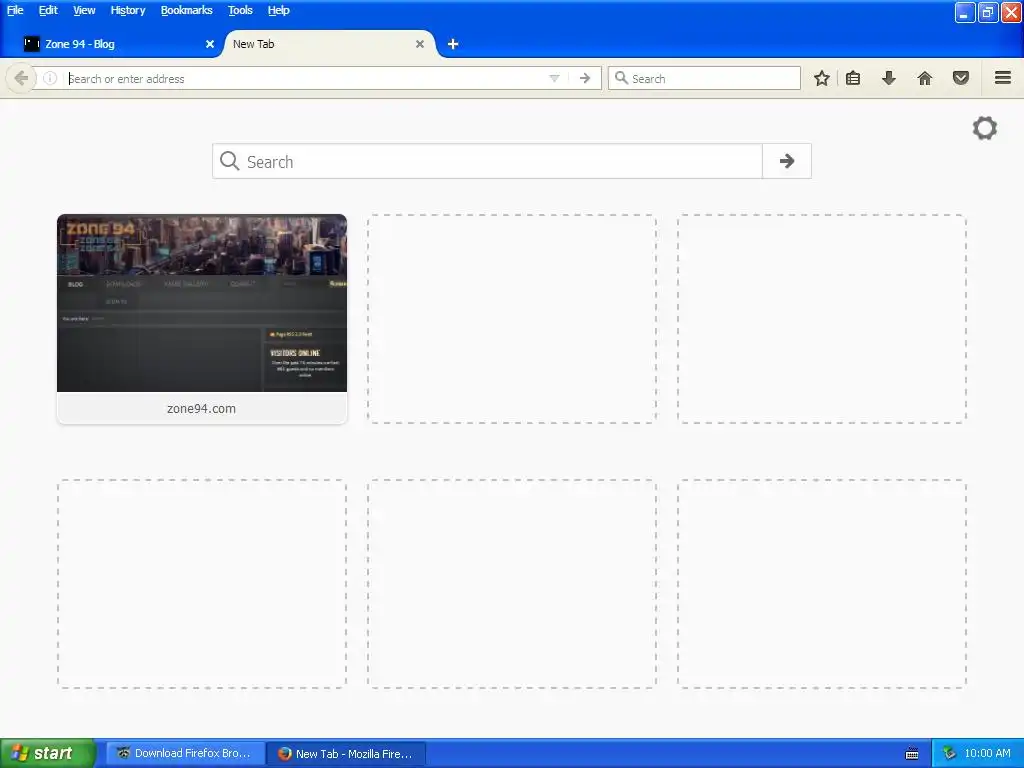Minimize the Firefox window
The height and width of the screenshot is (768, 1024).
pyautogui.click(x=965, y=12)
